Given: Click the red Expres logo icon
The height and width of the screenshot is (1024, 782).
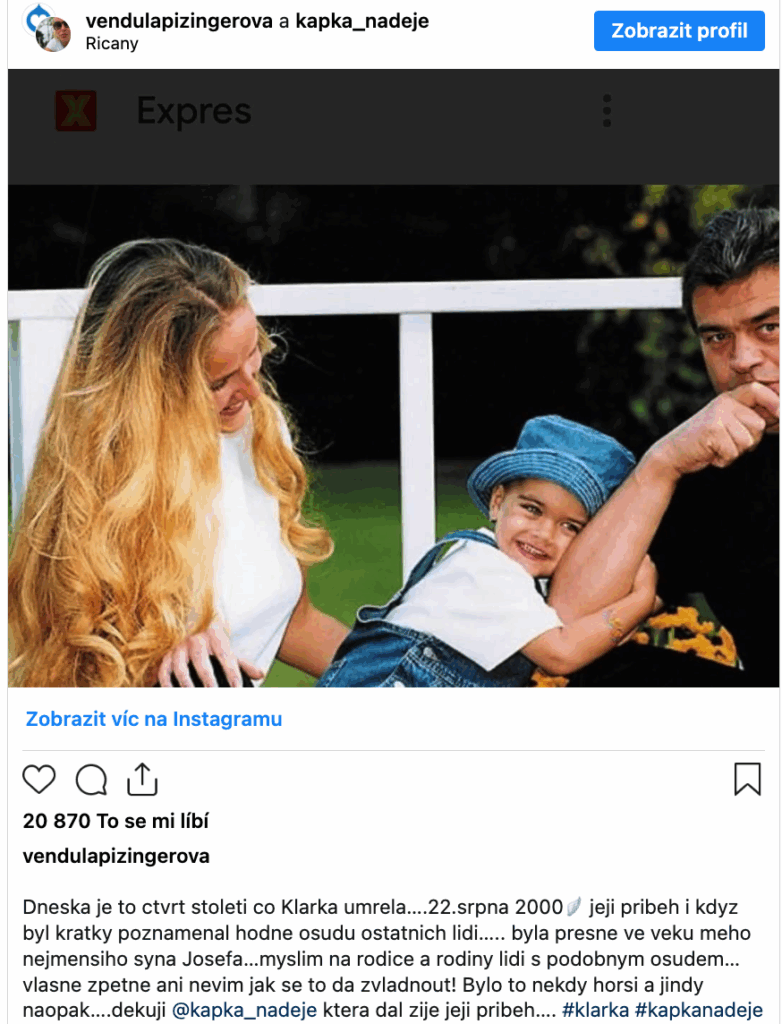Looking at the screenshot, I should pyautogui.click(x=76, y=110).
